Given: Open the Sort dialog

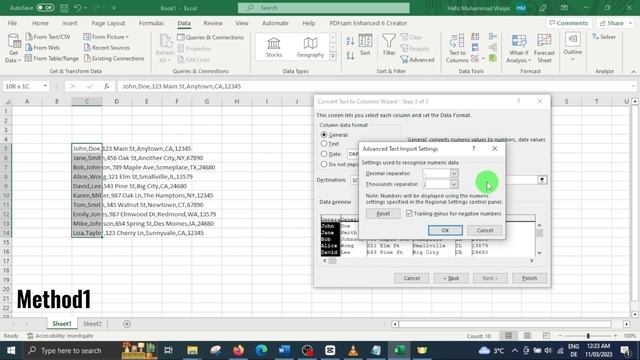Looking at the screenshot, I should point(365,45).
